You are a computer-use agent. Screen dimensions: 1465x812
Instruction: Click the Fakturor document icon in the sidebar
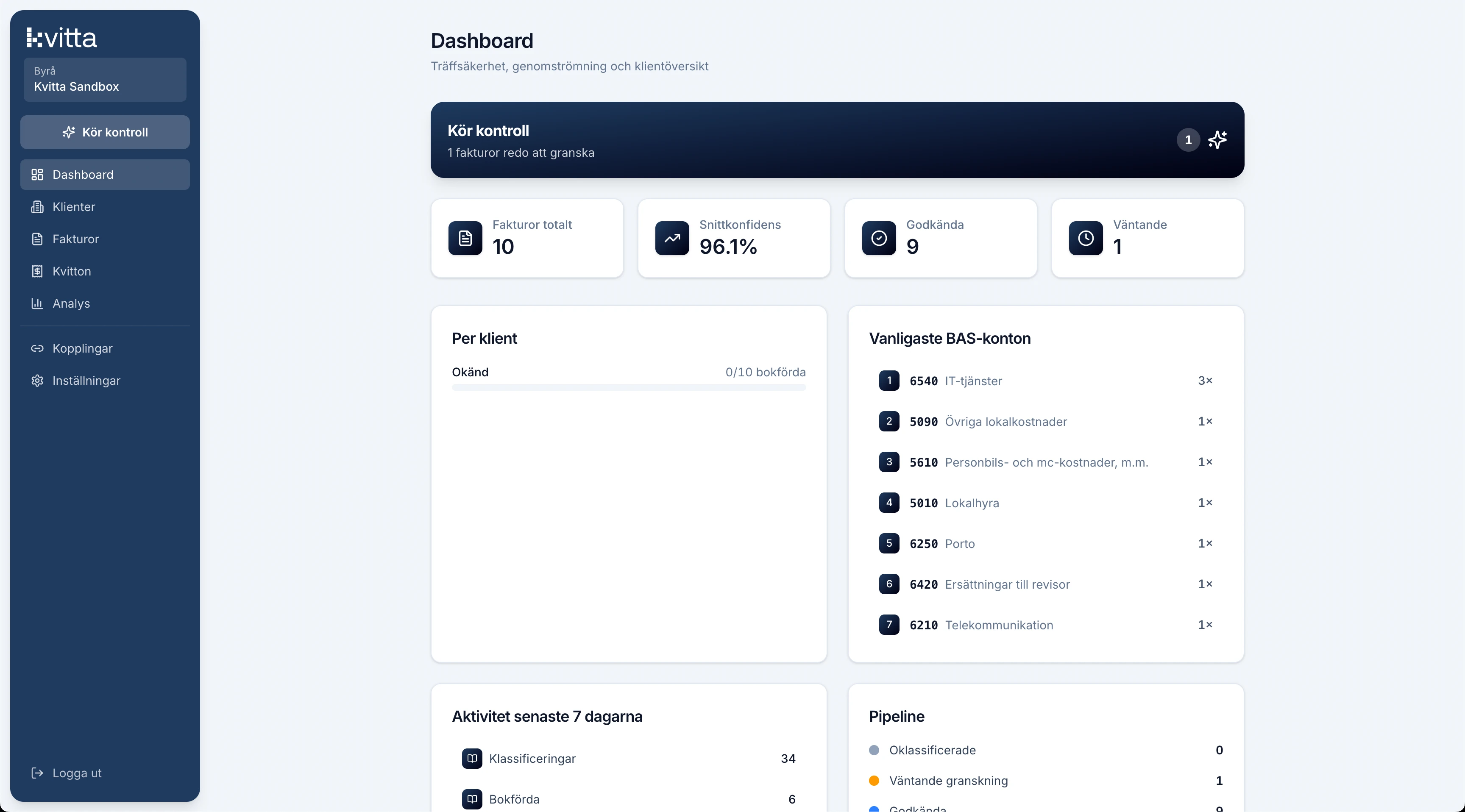click(37, 239)
